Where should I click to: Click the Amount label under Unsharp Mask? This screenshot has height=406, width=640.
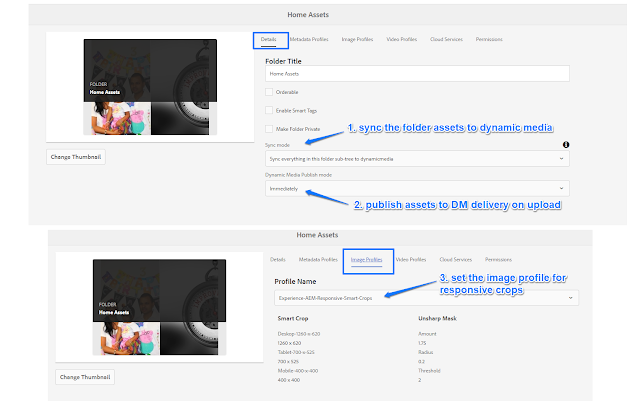[427, 334]
